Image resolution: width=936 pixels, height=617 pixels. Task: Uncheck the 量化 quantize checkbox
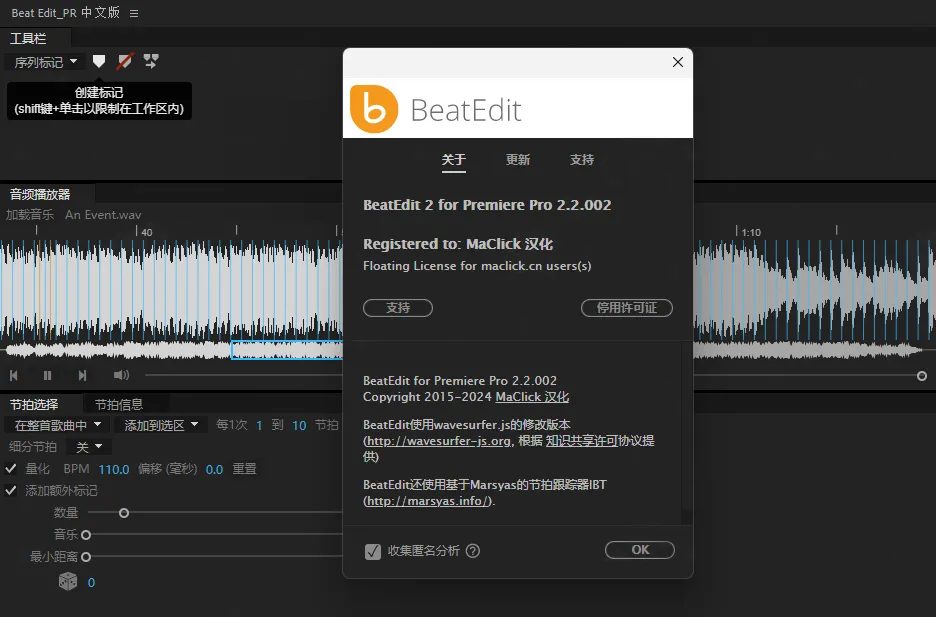point(11,469)
